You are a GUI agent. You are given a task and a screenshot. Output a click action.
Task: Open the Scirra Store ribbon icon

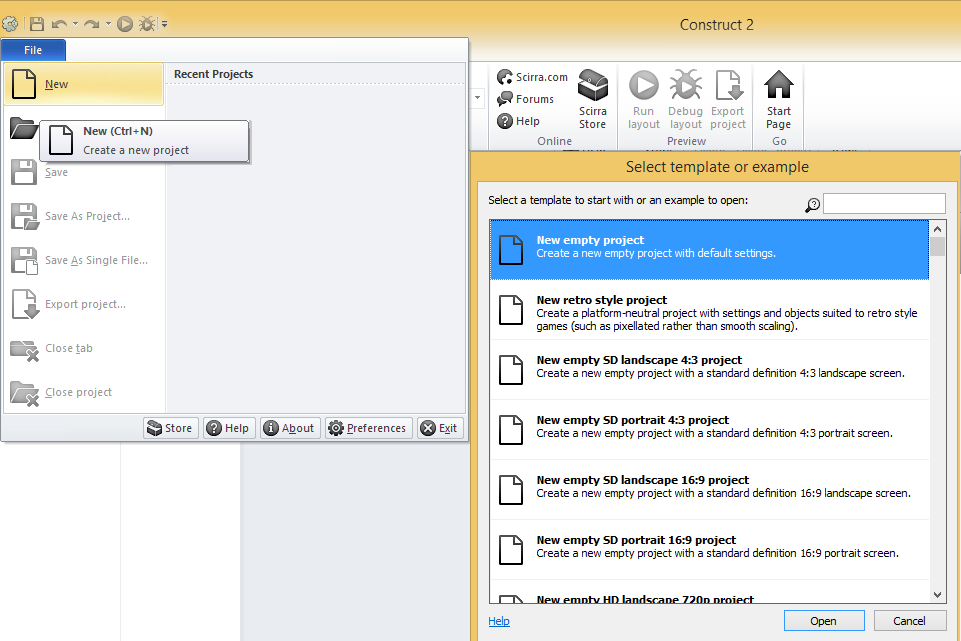pos(593,99)
